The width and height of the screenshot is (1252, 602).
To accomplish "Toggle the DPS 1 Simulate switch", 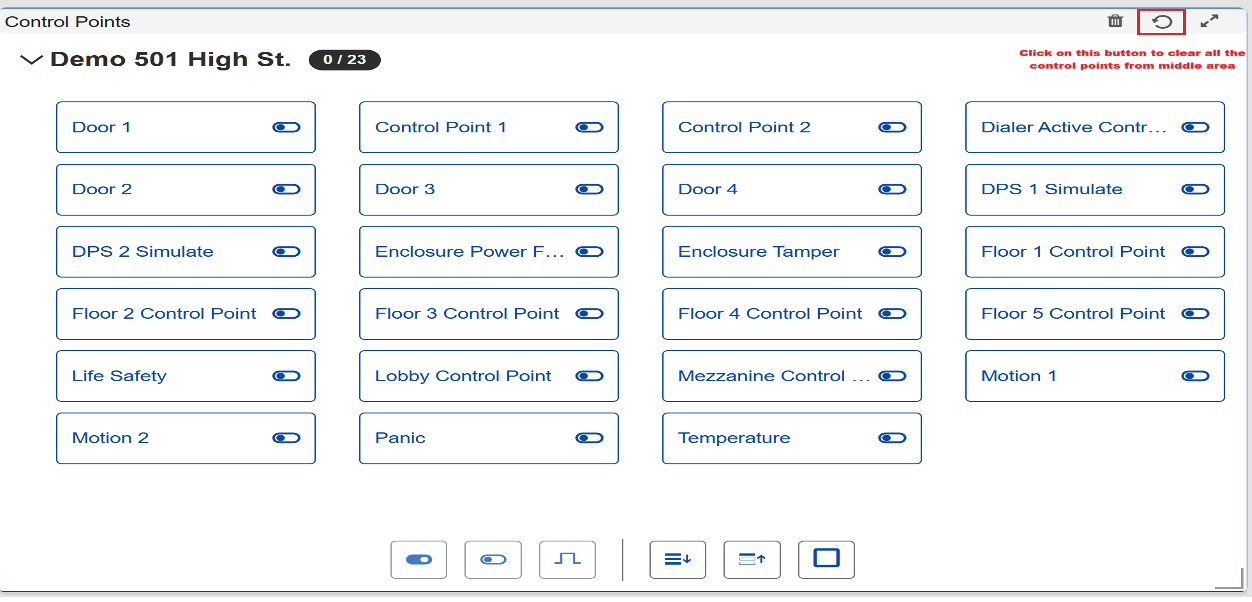I will pyautogui.click(x=1195, y=190).
